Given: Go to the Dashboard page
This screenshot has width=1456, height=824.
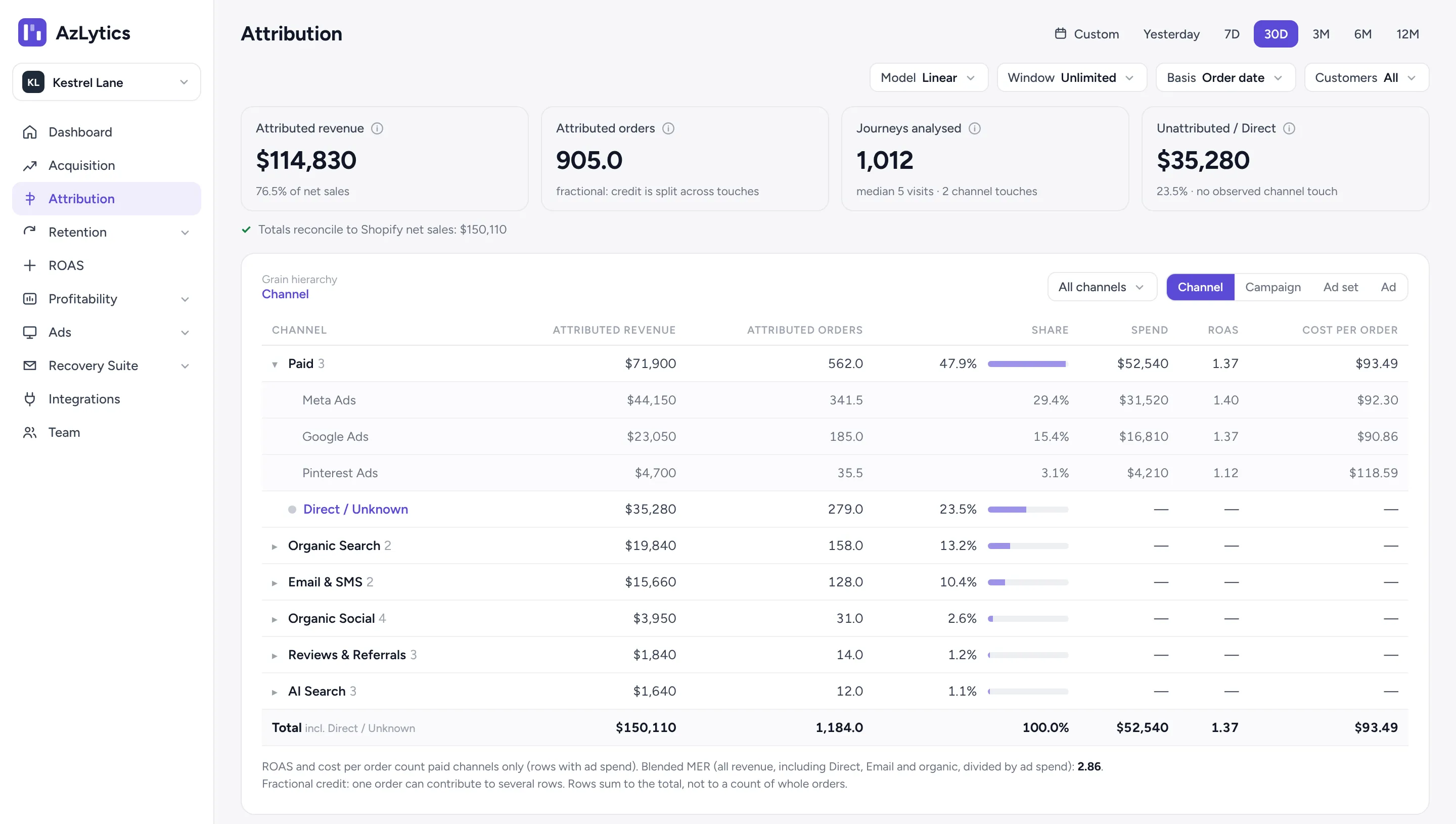Looking at the screenshot, I should click(x=106, y=132).
